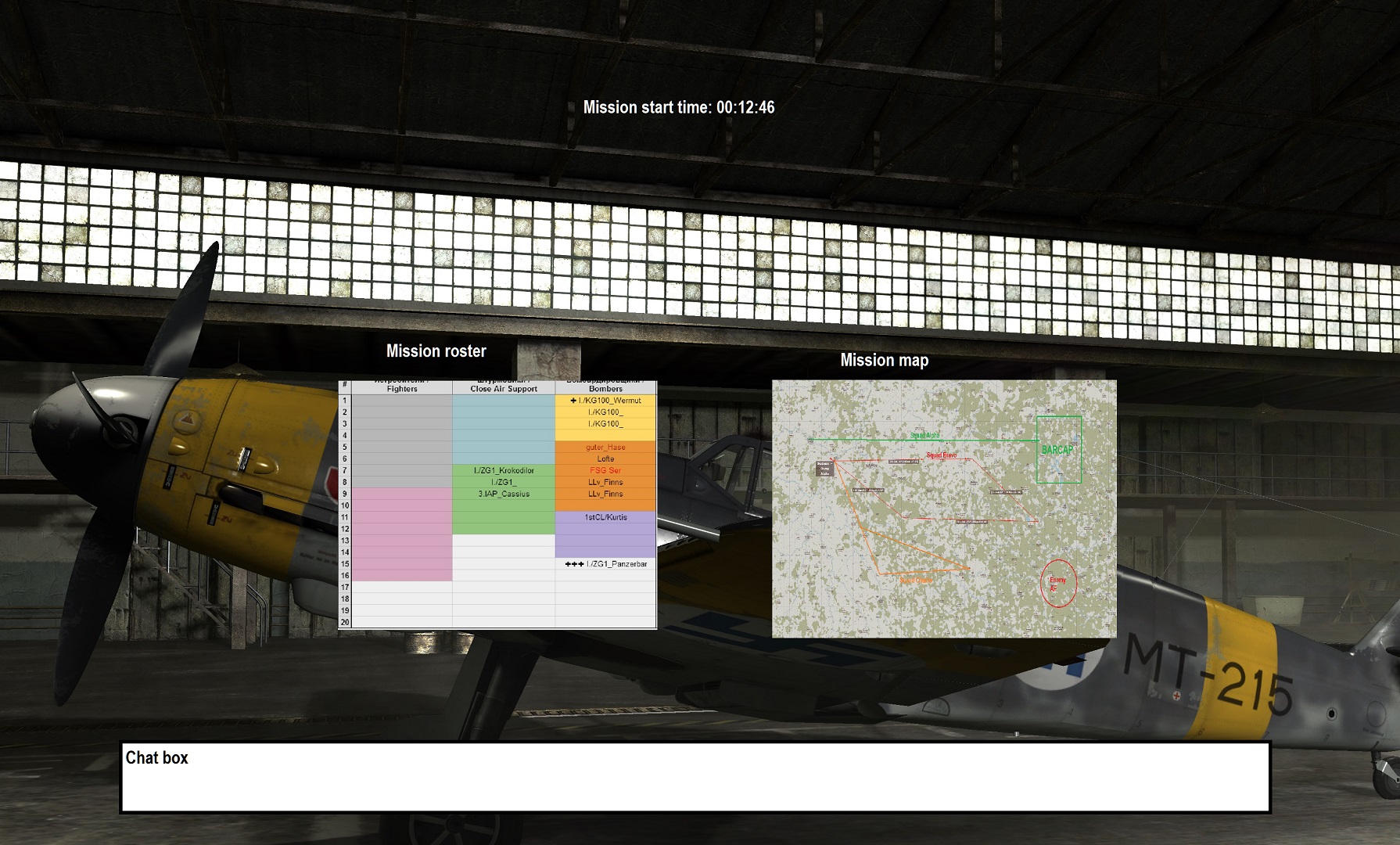Select the 'Lofte' bomber entry
This screenshot has width=1400, height=845.
click(605, 459)
